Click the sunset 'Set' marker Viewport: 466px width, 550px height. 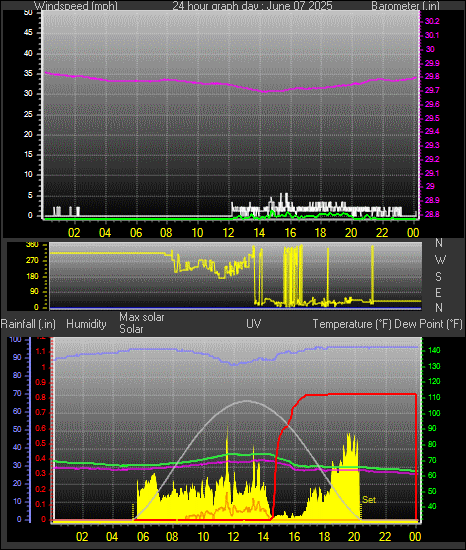coord(369,499)
